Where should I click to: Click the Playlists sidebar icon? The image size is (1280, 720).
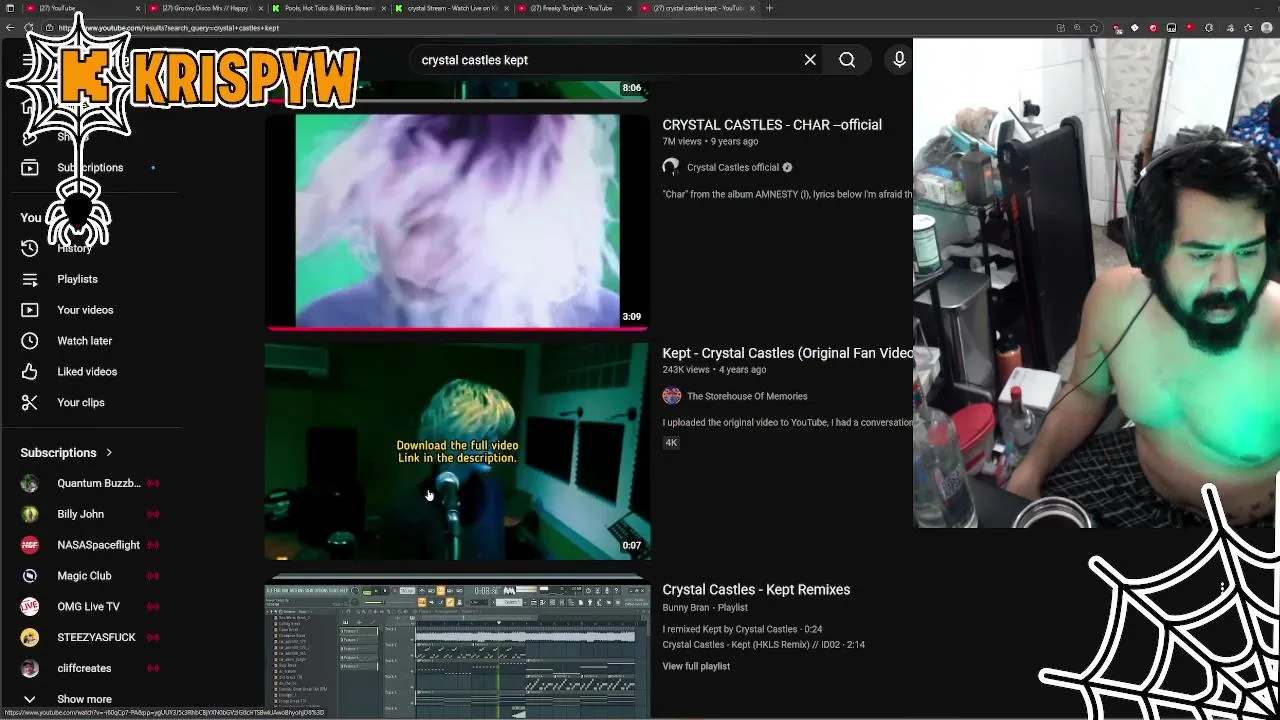click(x=30, y=279)
